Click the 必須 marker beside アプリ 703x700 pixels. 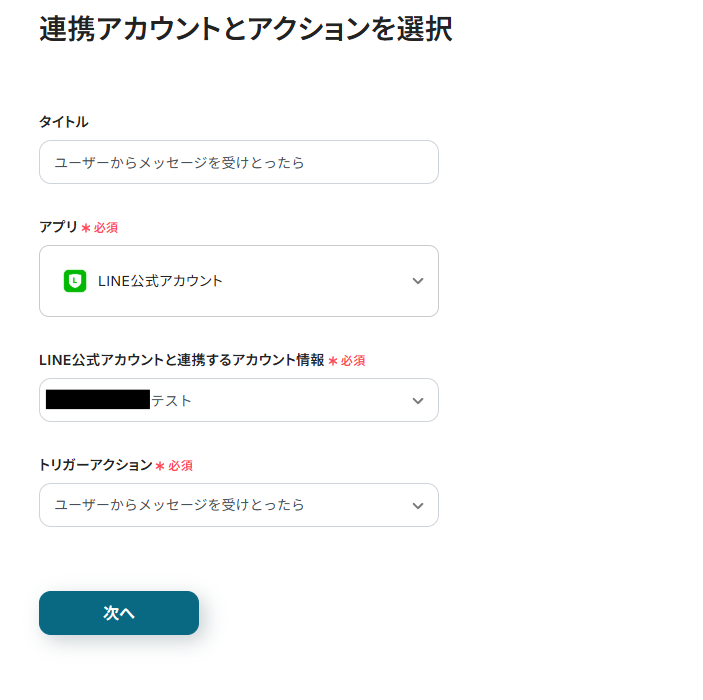pos(106,228)
